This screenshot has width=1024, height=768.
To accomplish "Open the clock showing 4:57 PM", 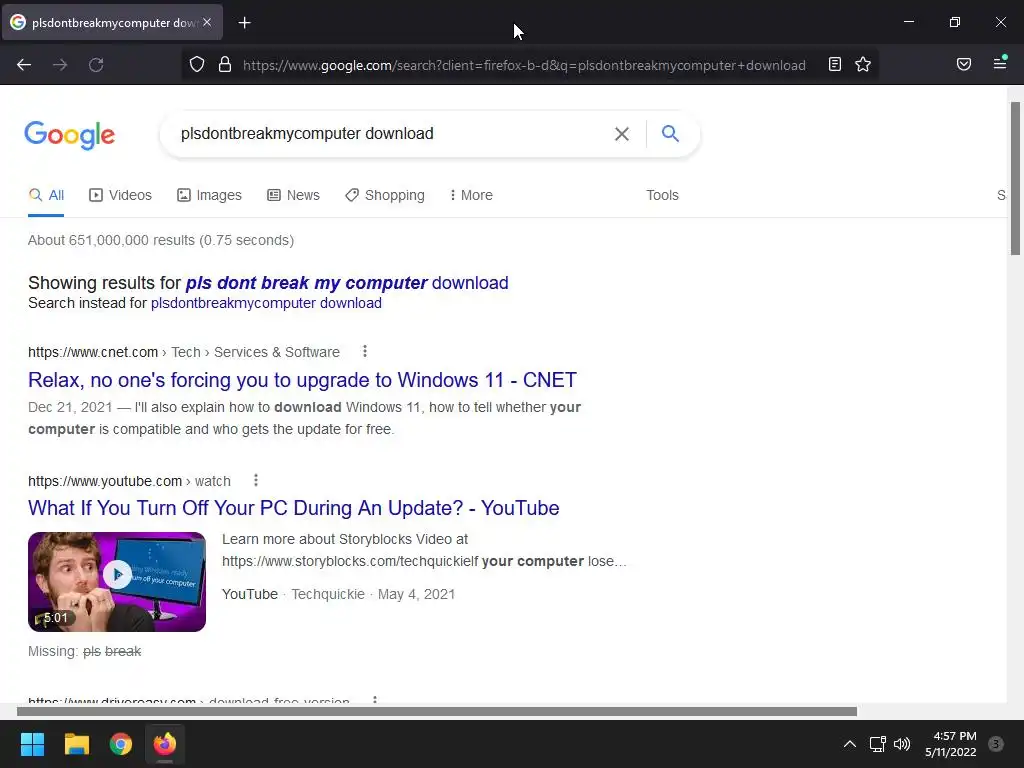I will pos(951,744).
